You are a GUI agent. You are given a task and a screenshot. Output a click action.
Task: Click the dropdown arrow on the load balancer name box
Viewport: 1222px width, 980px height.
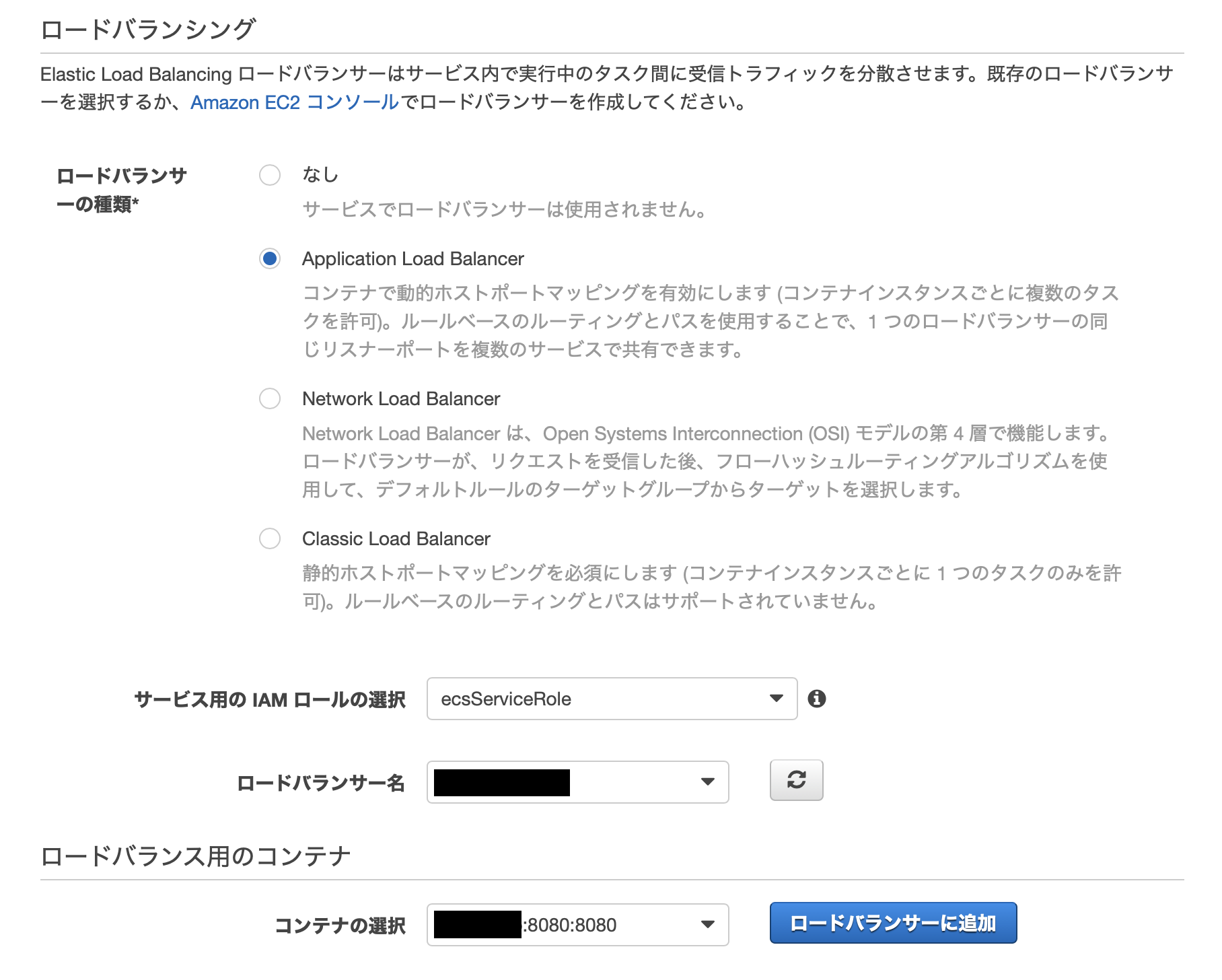(707, 781)
